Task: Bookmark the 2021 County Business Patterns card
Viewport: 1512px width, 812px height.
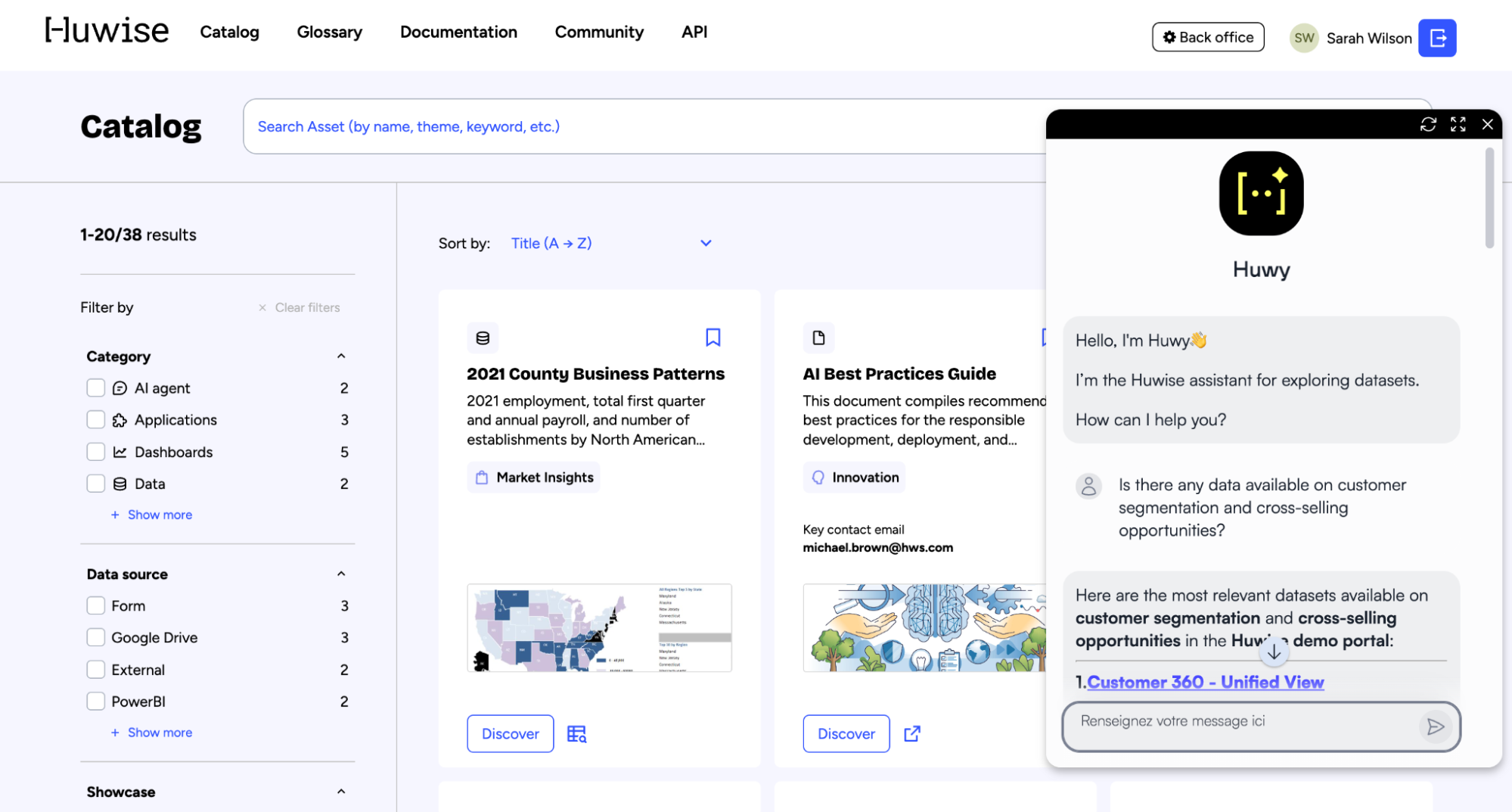Action: pyautogui.click(x=713, y=338)
